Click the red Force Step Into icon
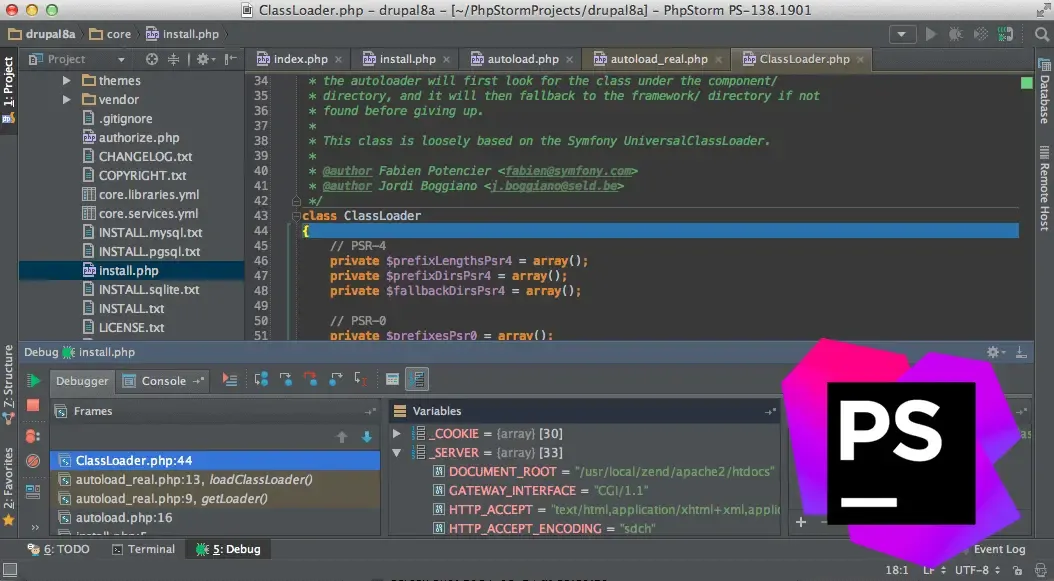The height and width of the screenshot is (581, 1054). tap(310, 379)
